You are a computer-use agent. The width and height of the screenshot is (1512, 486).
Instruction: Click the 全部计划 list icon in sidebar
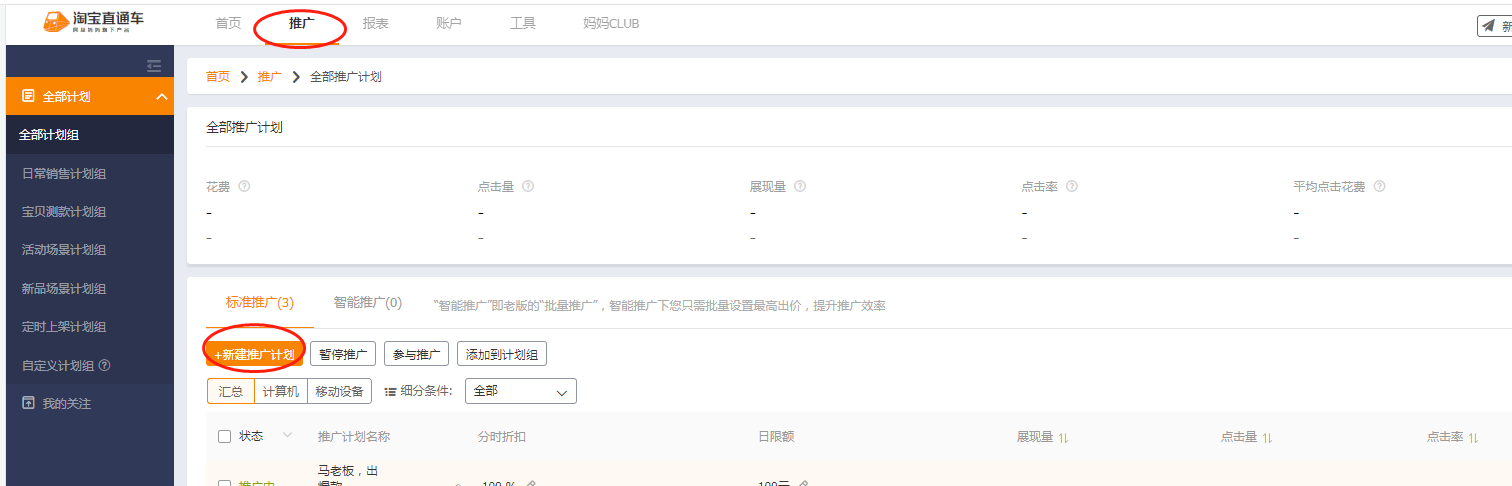click(x=27, y=96)
